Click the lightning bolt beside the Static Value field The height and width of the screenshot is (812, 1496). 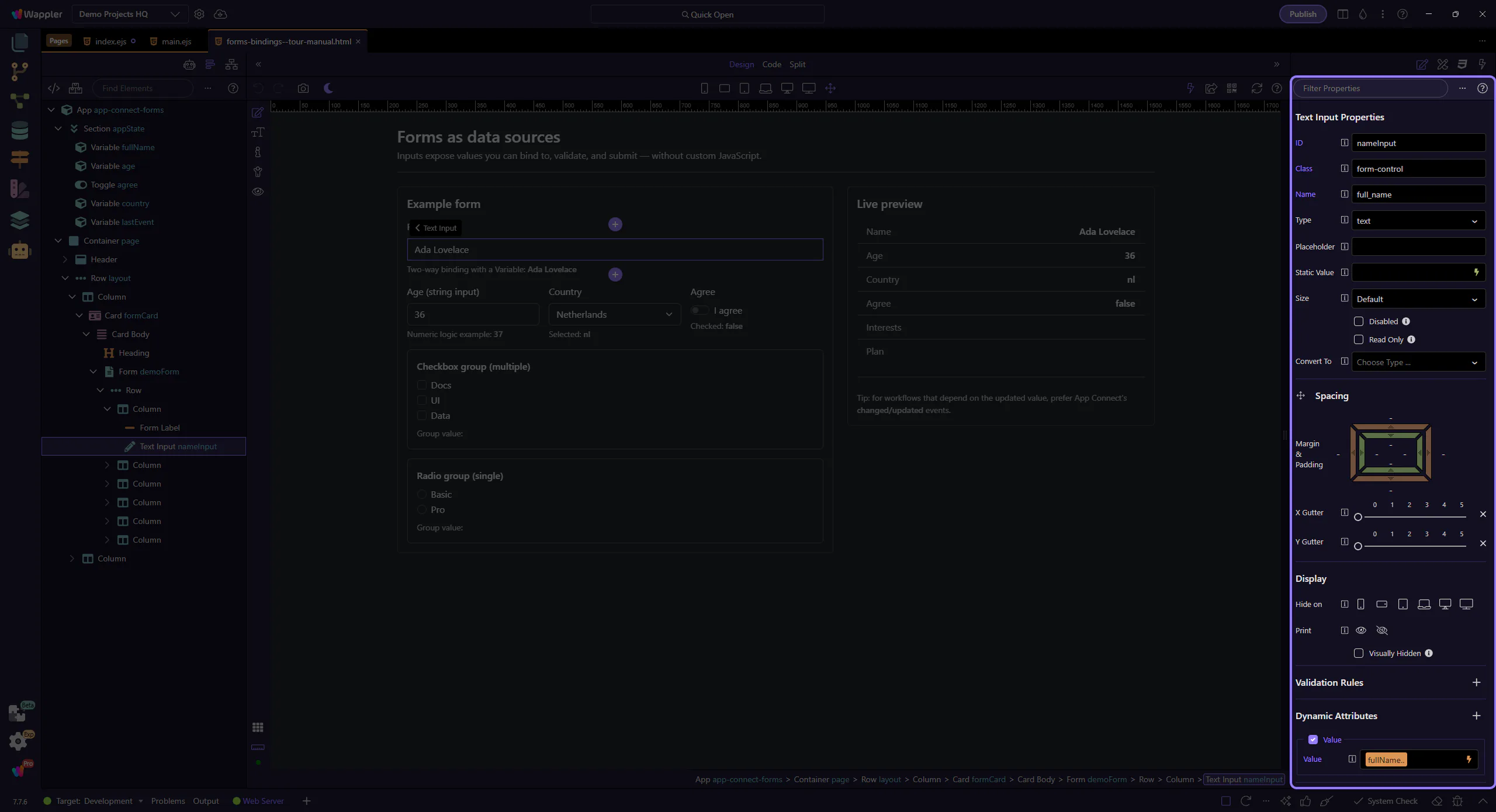(x=1476, y=272)
